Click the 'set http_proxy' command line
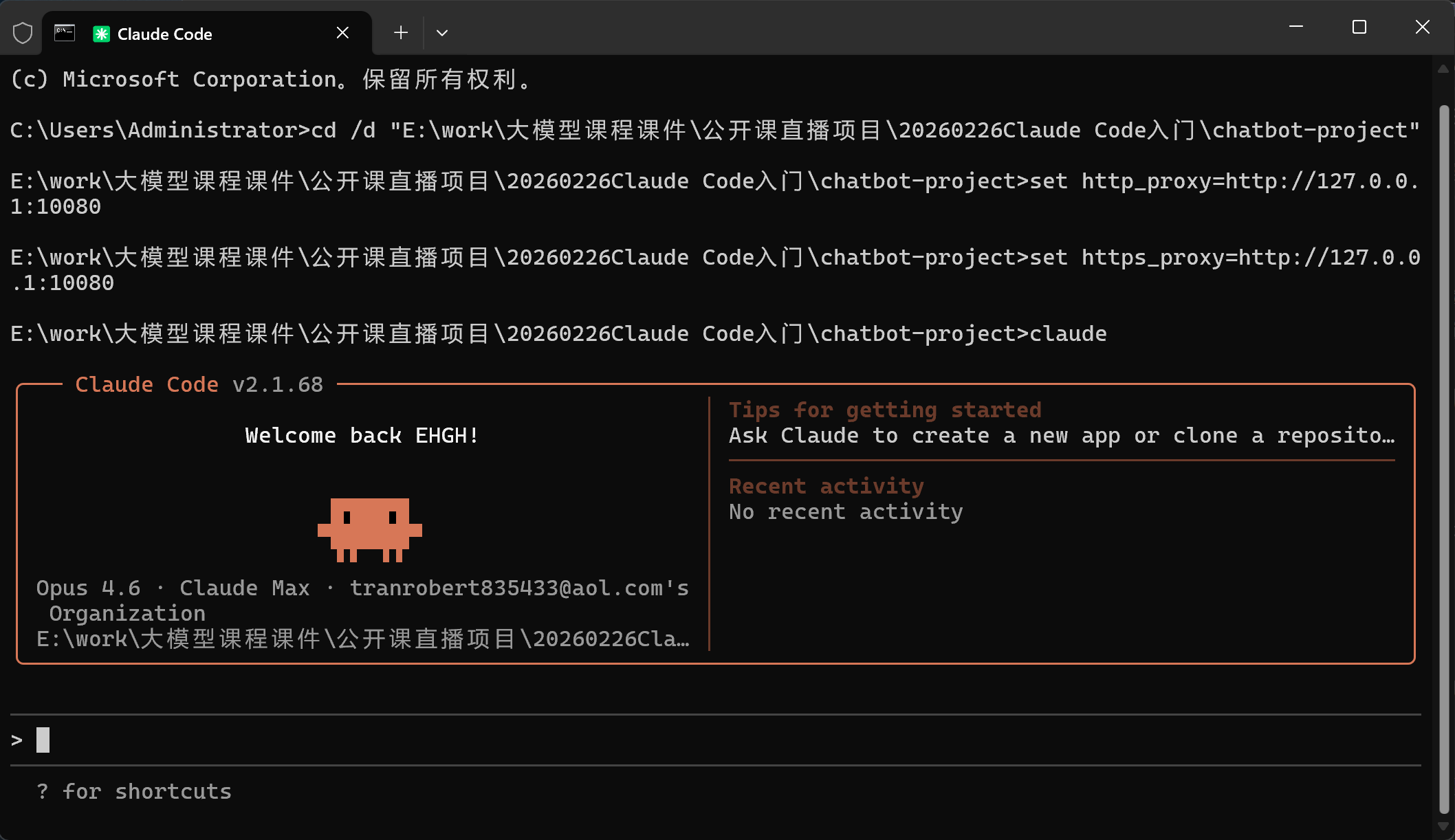1455x840 pixels. click(715, 194)
